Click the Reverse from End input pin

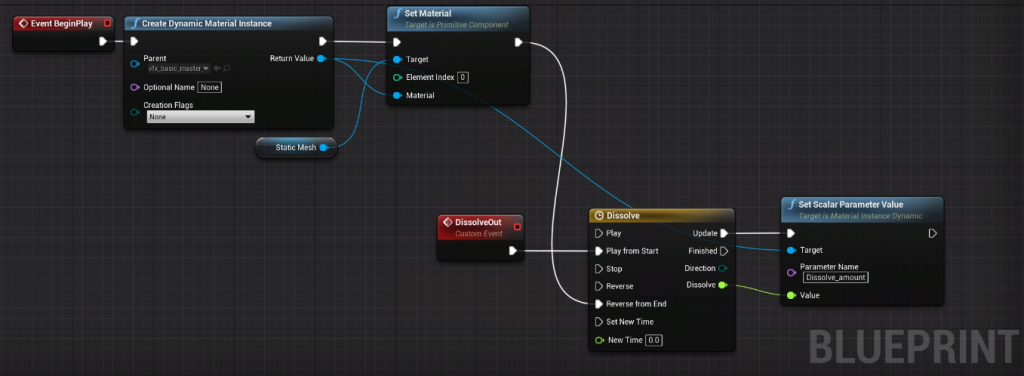coord(600,304)
